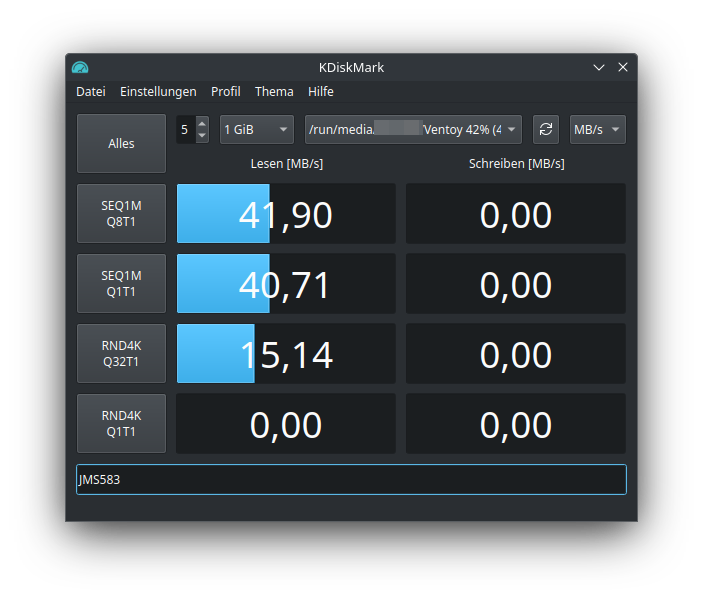Screen dimensions: 703x599
Task: Increase the loop count with up arrow
Action: 202,123
